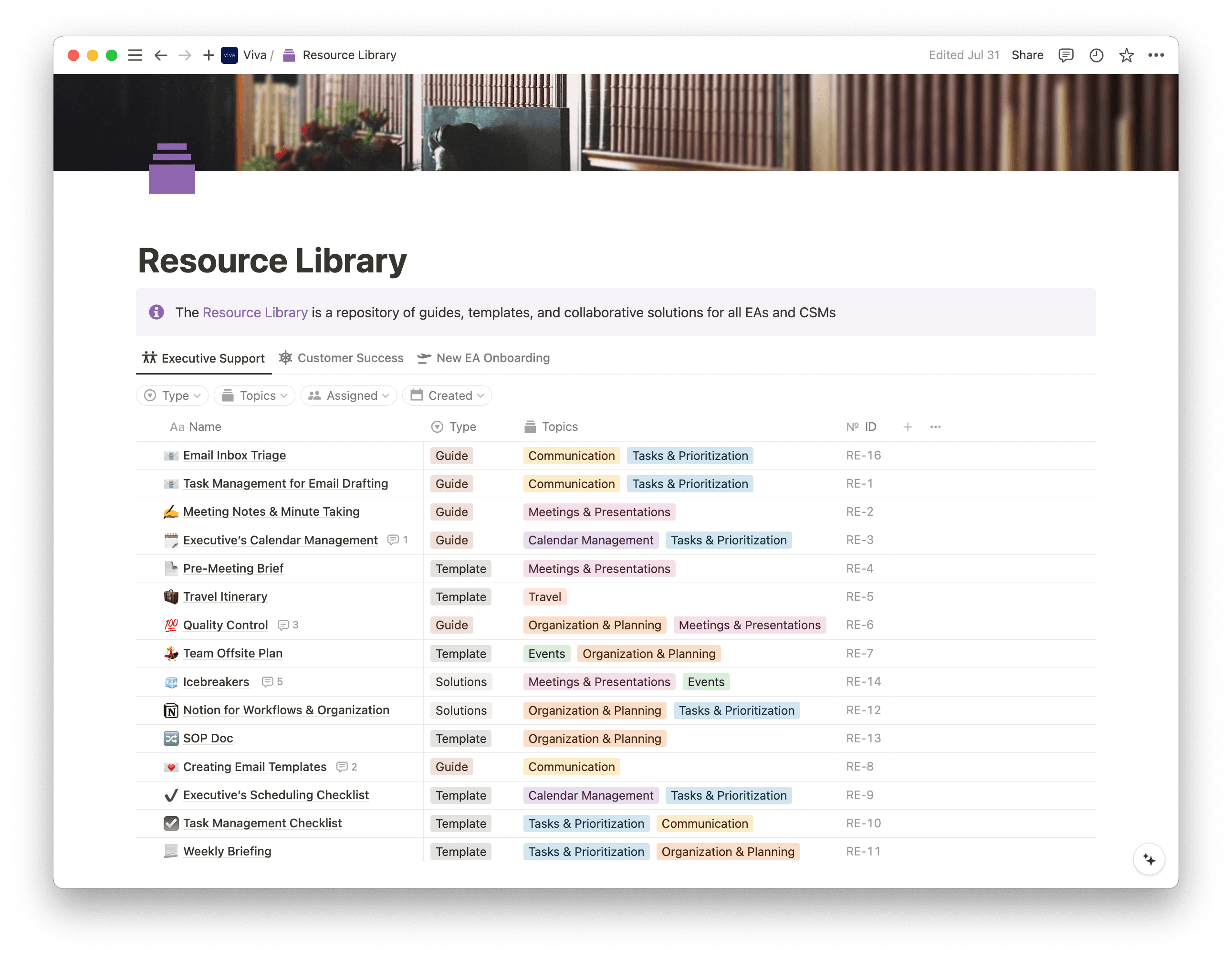View page history with the clock icon
Viewport: 1232px width, 959px height.
pos(1096,55)
